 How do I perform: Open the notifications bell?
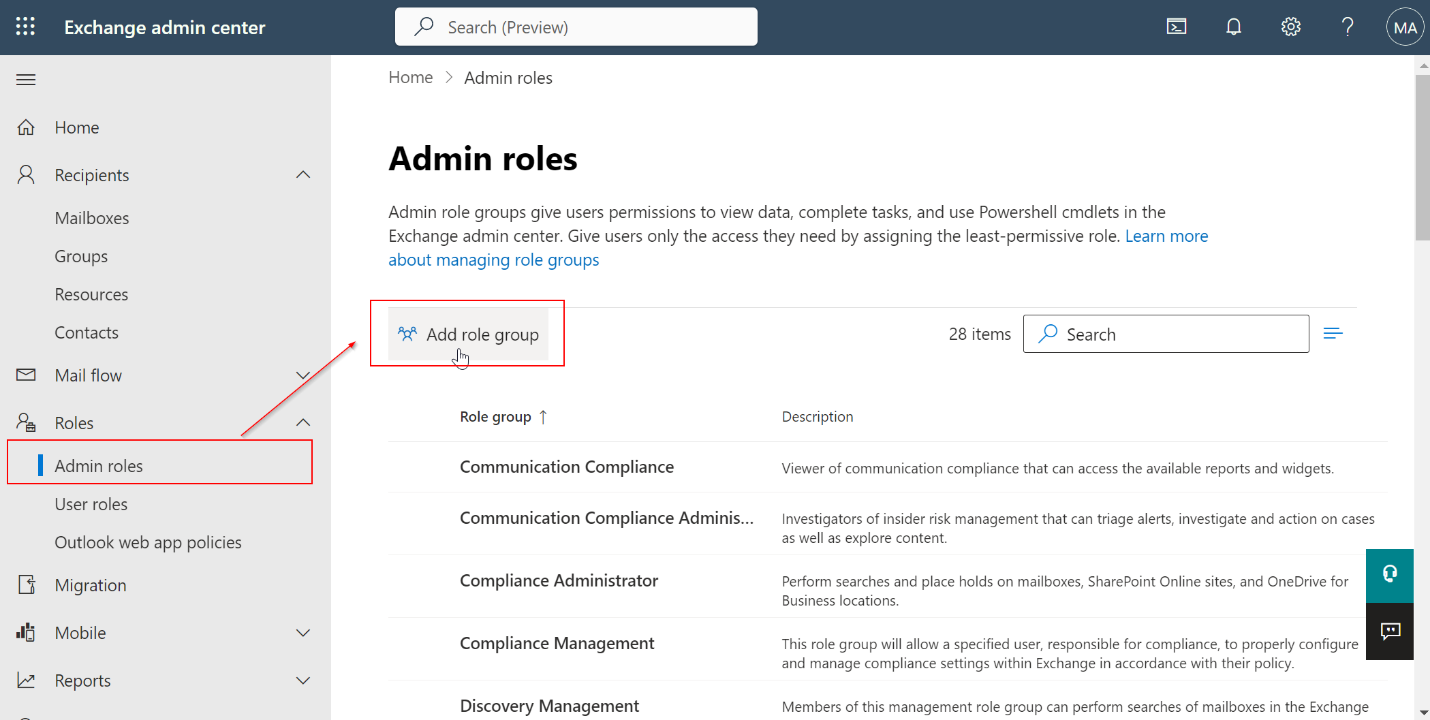(1233, 26)
